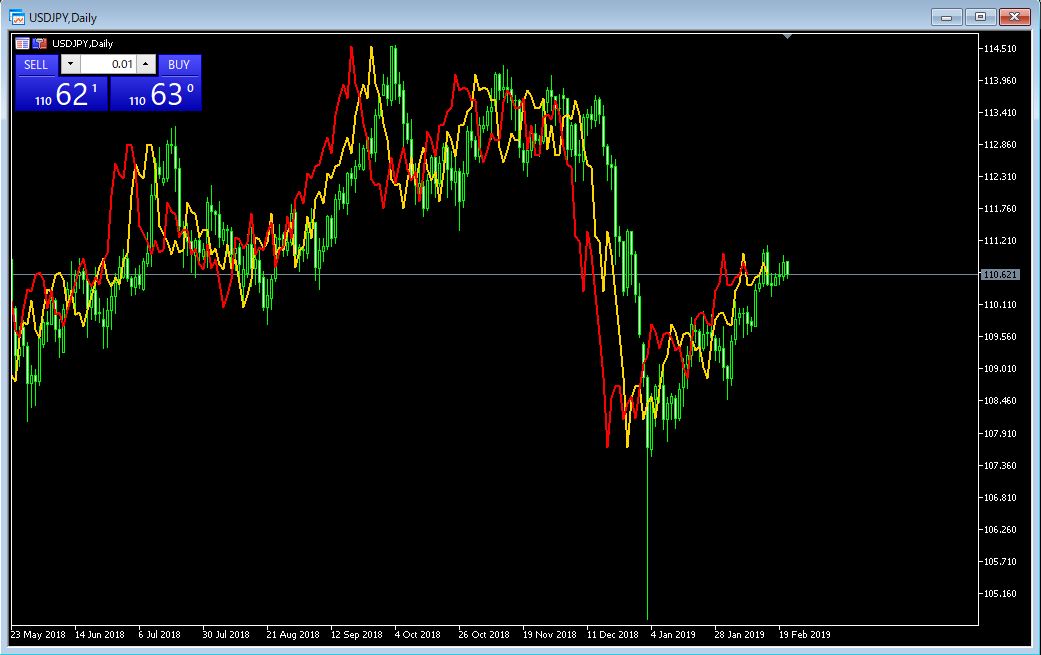Click the 4 Jan 2019 date label

tap(673, 634)
